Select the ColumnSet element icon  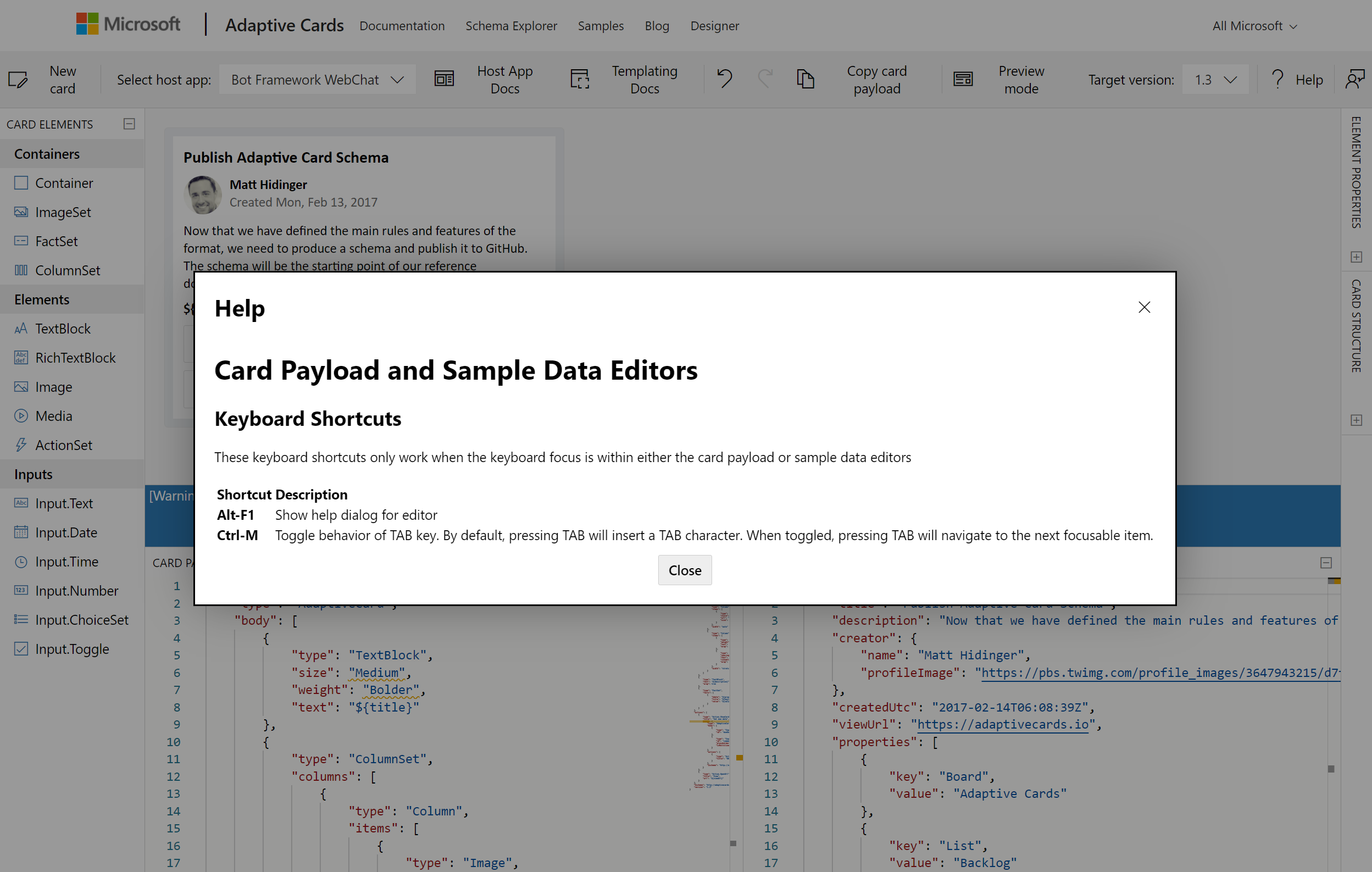[21, 270]
